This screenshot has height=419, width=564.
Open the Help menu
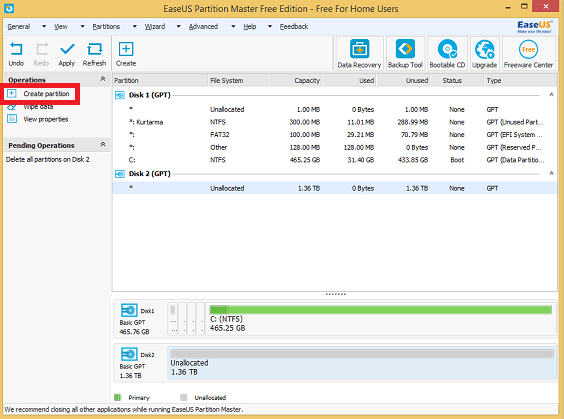(250, 27)
